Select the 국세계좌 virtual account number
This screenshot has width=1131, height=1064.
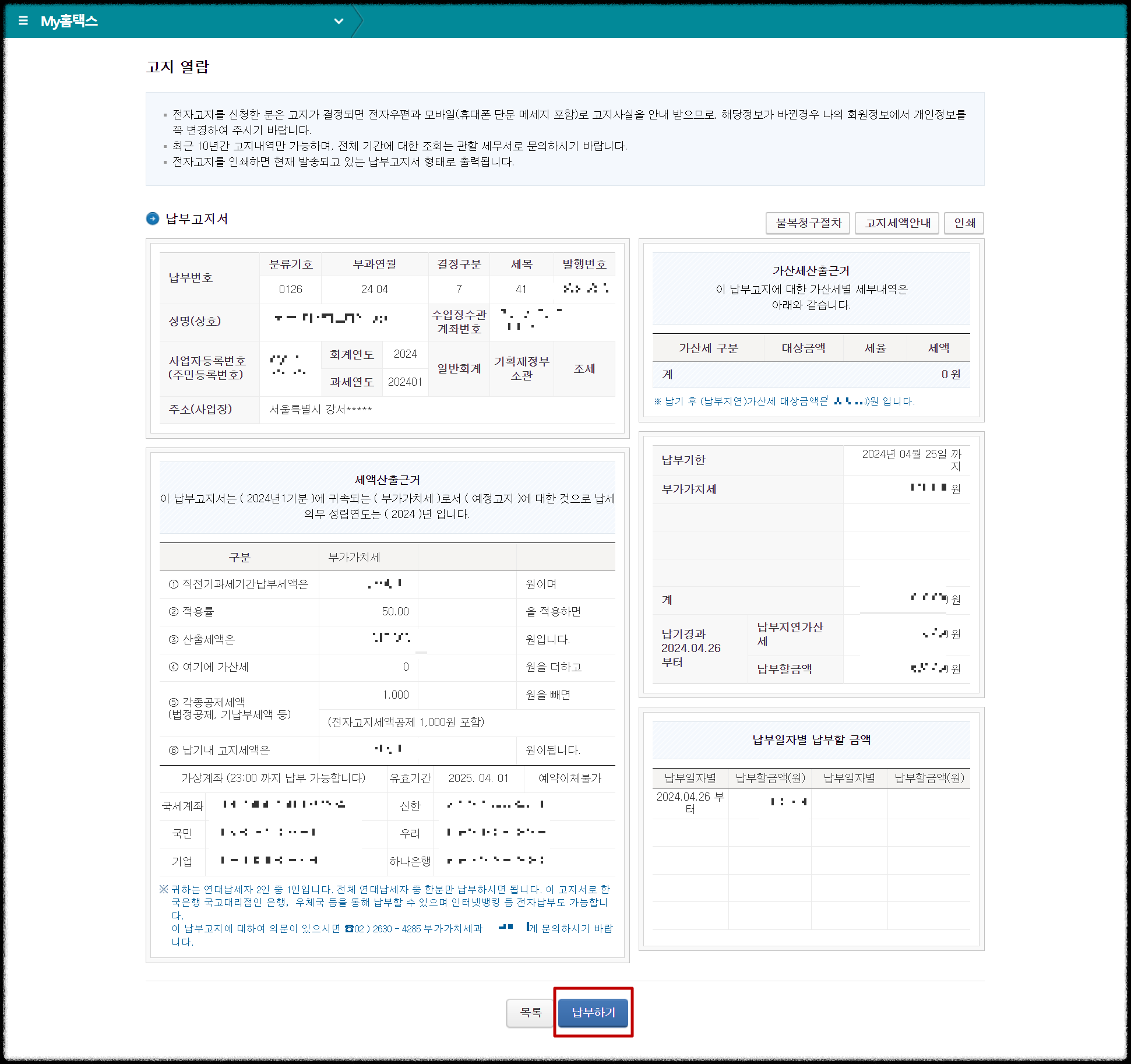point(284,805)
